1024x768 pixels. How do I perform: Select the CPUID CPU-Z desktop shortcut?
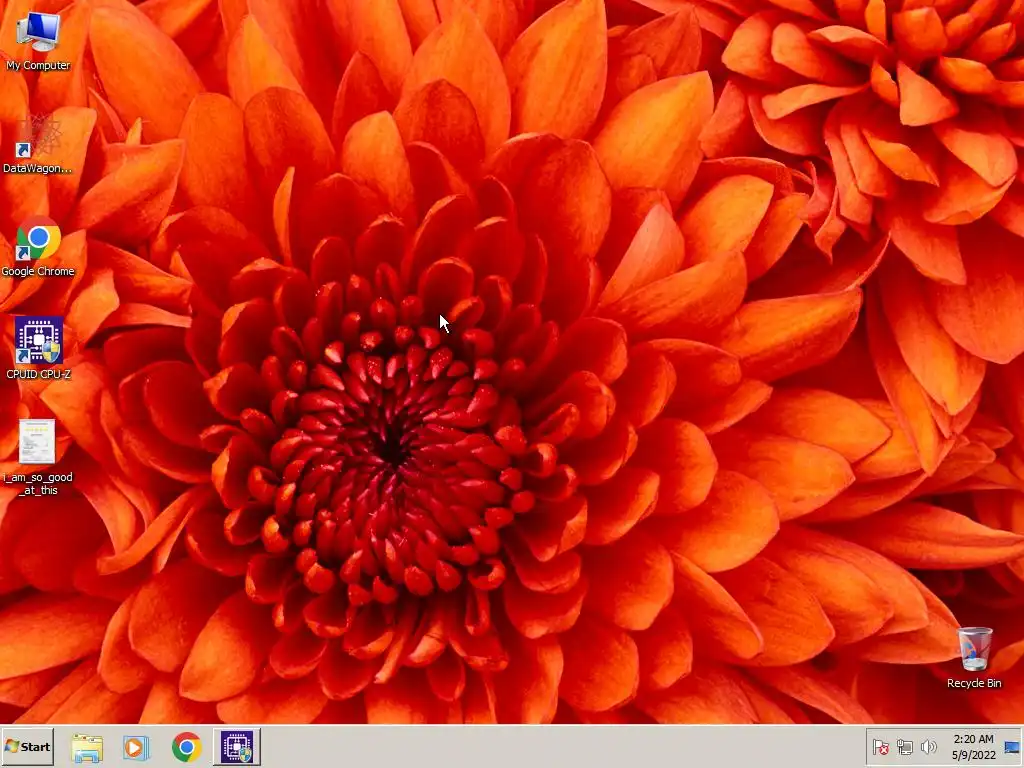click(x=39, y=340)
